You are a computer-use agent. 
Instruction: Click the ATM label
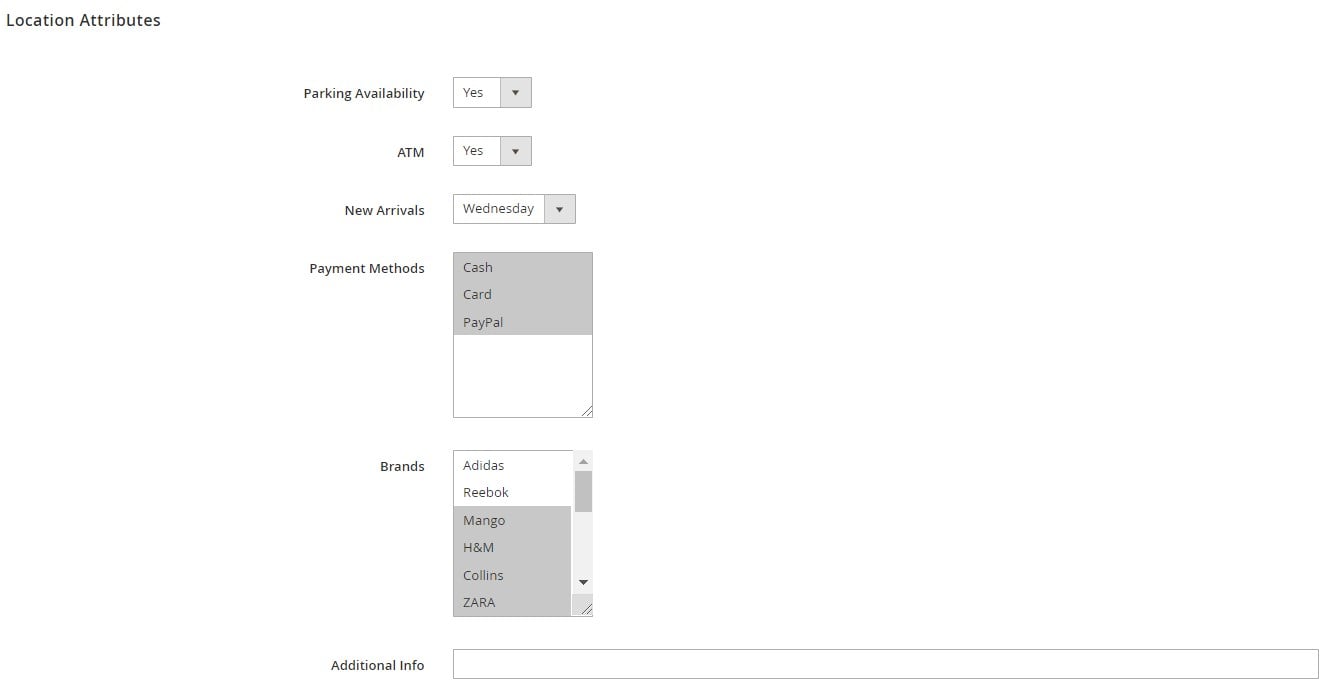[411, 152]
